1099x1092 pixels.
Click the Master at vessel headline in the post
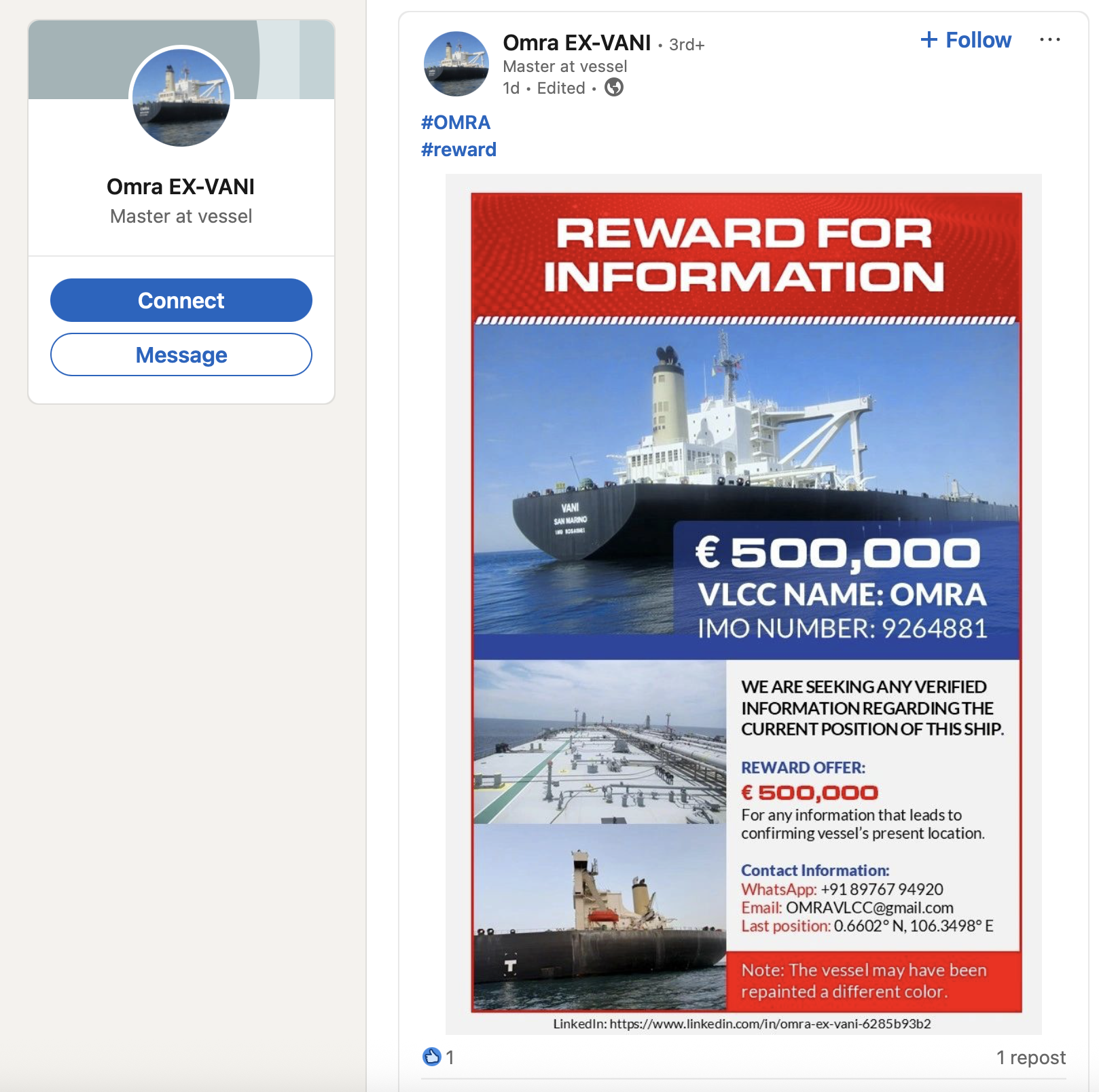565,67
